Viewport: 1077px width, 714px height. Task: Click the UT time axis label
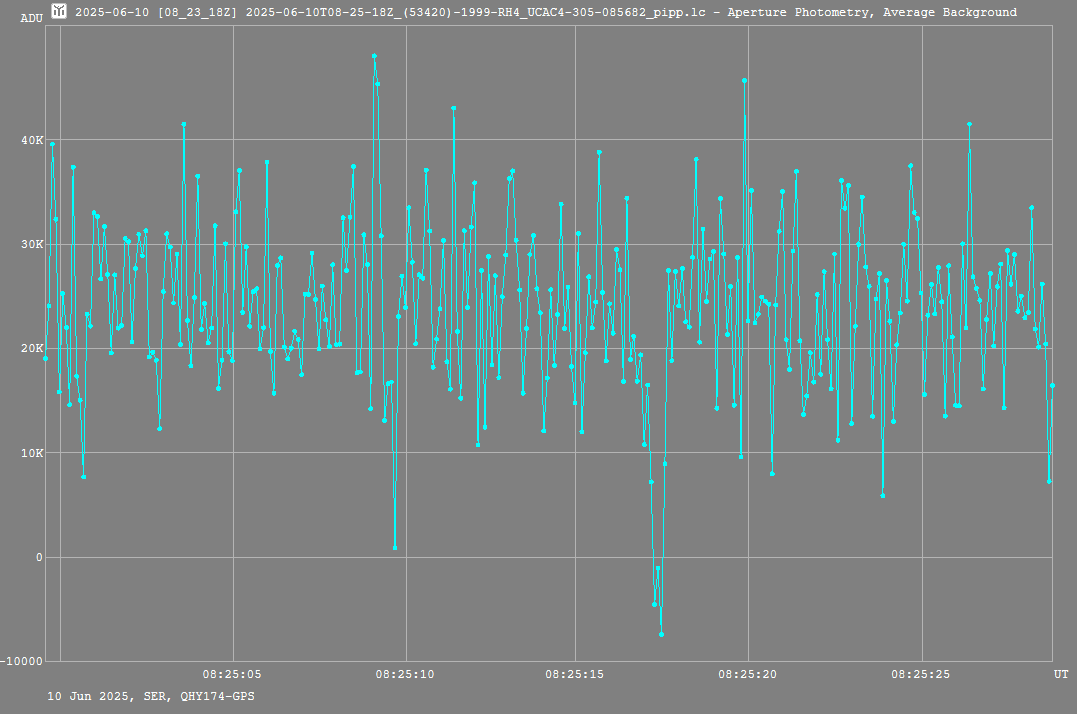tap(1060, 675)
